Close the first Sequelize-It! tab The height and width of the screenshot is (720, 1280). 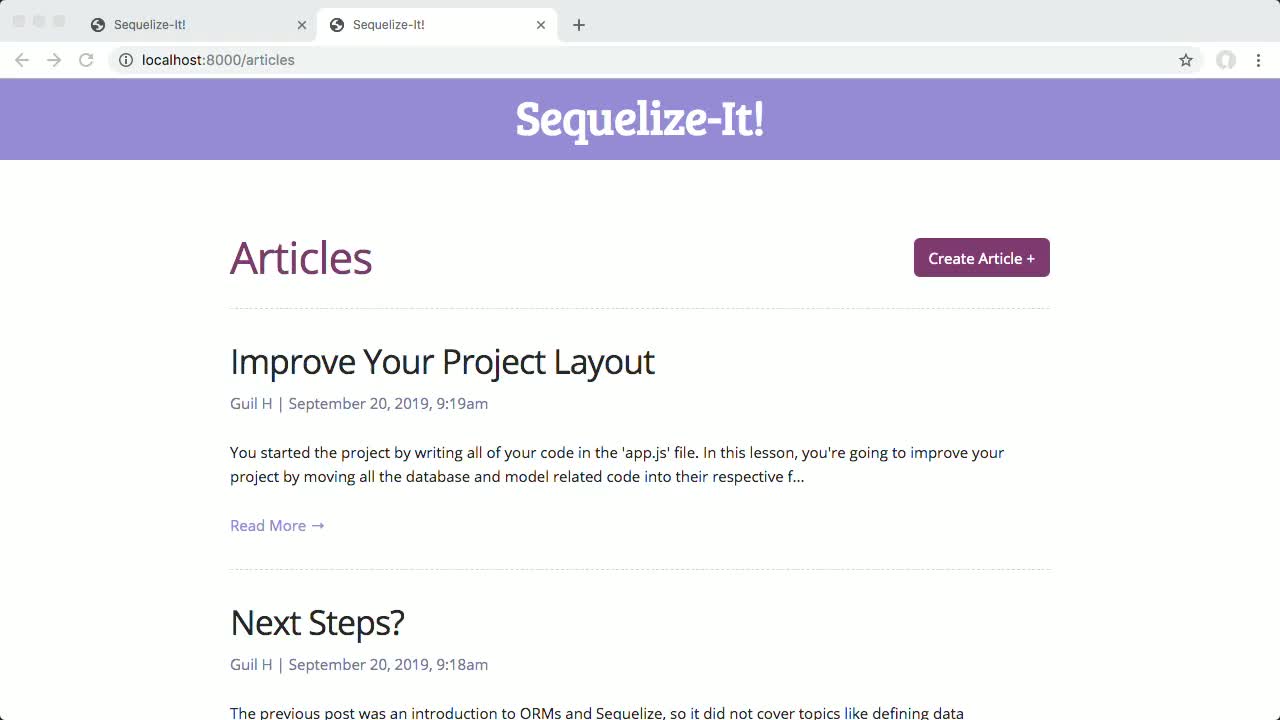(301, 24)
